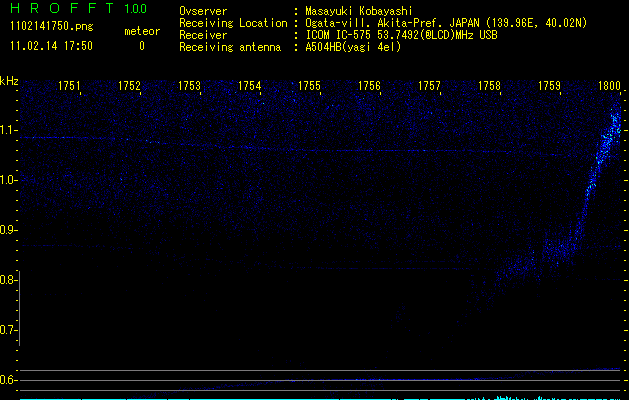Screen dimensions: 629x400
Task: Click time marker 1757
Action: [429, 86]
